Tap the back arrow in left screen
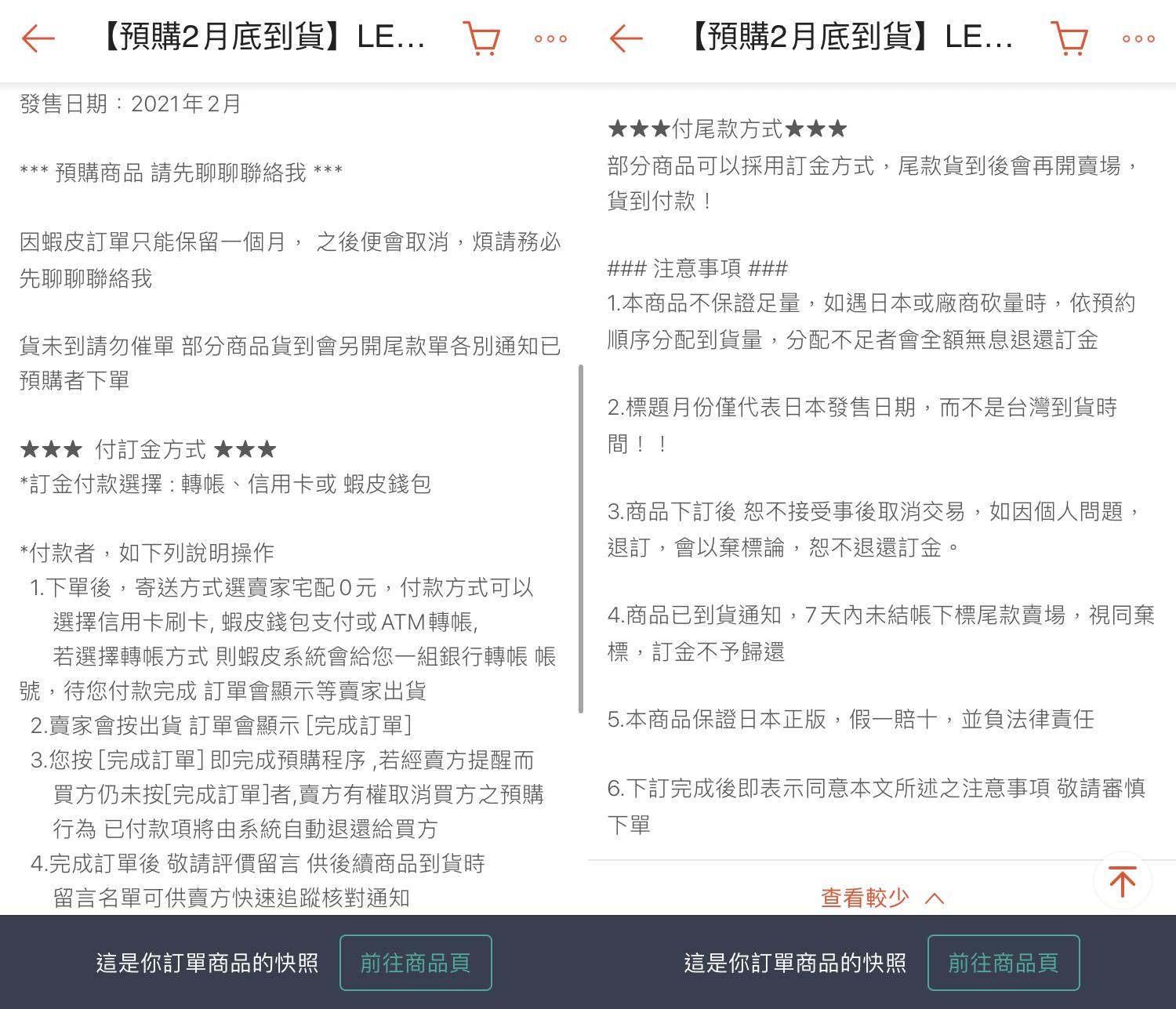 38,38
